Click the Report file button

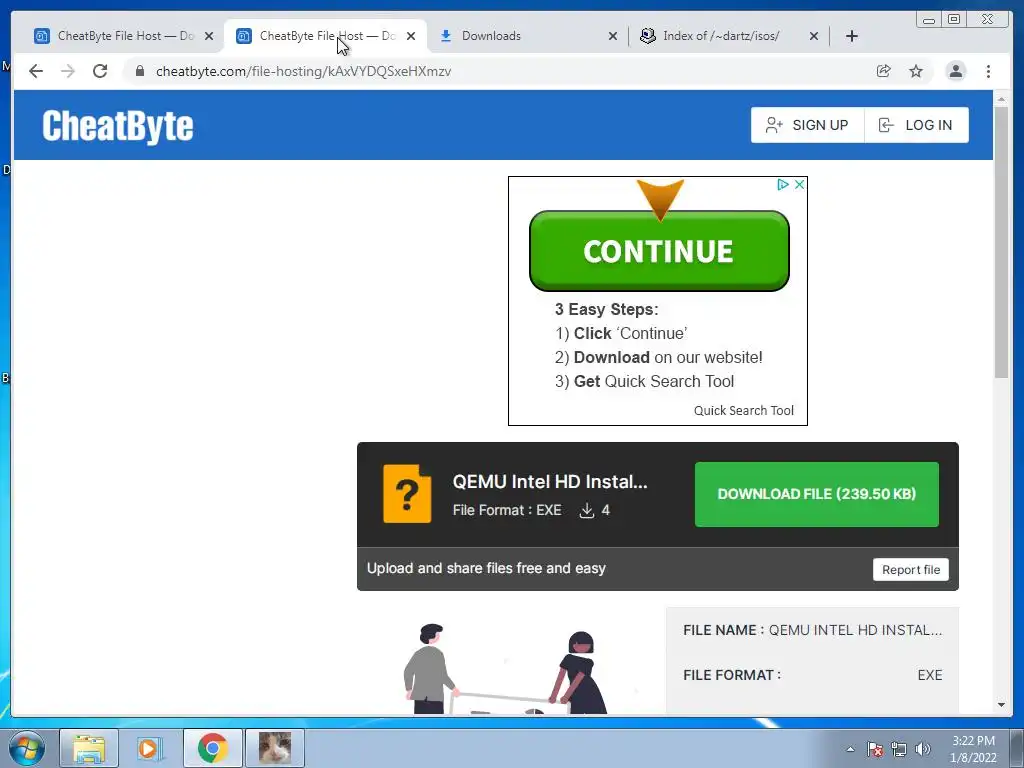(x=910, y=569)
